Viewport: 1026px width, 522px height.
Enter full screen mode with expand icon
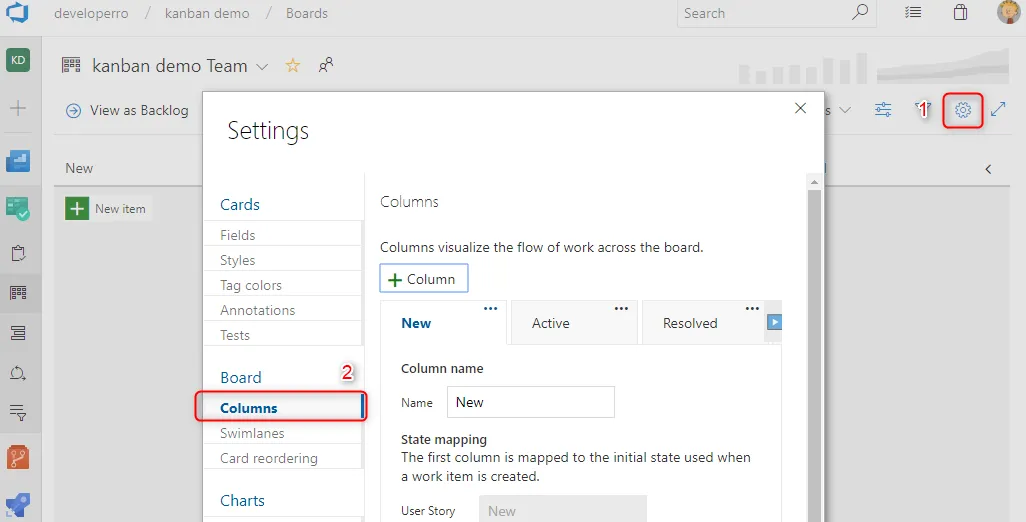point(998,110)
